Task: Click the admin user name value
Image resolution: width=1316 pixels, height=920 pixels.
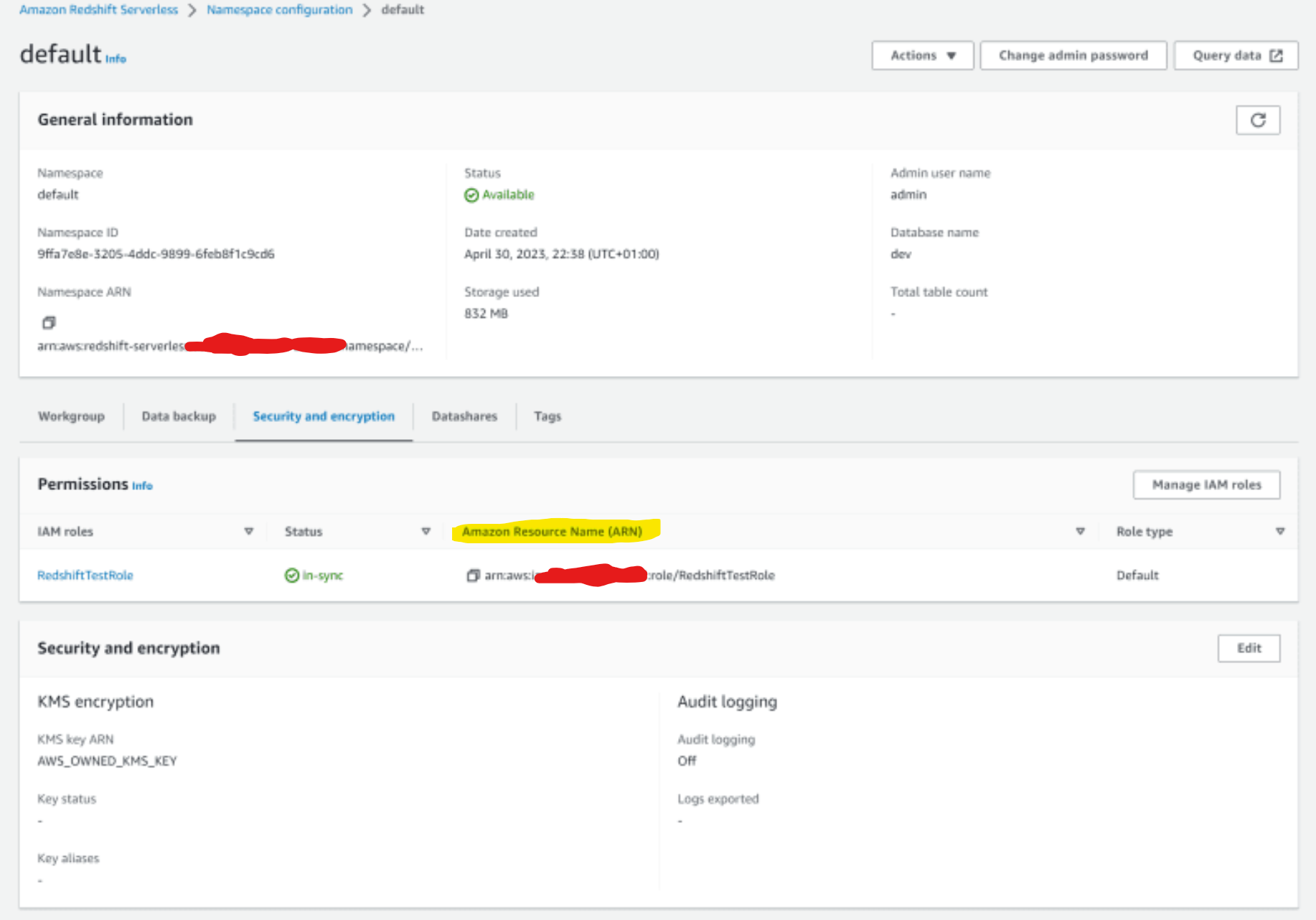Action: pos(908,195)
